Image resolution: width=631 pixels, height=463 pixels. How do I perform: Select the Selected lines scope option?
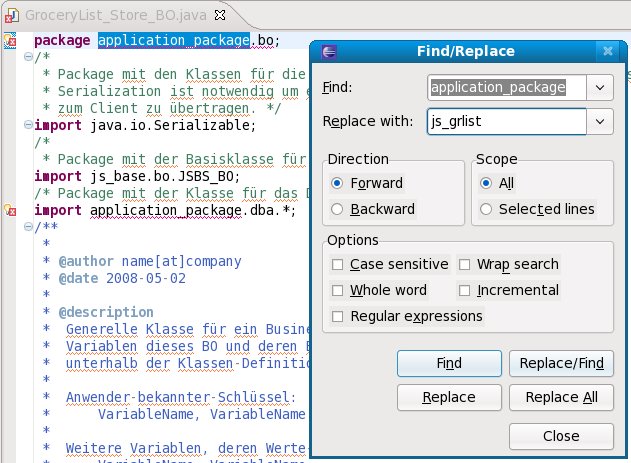[486, 209]
